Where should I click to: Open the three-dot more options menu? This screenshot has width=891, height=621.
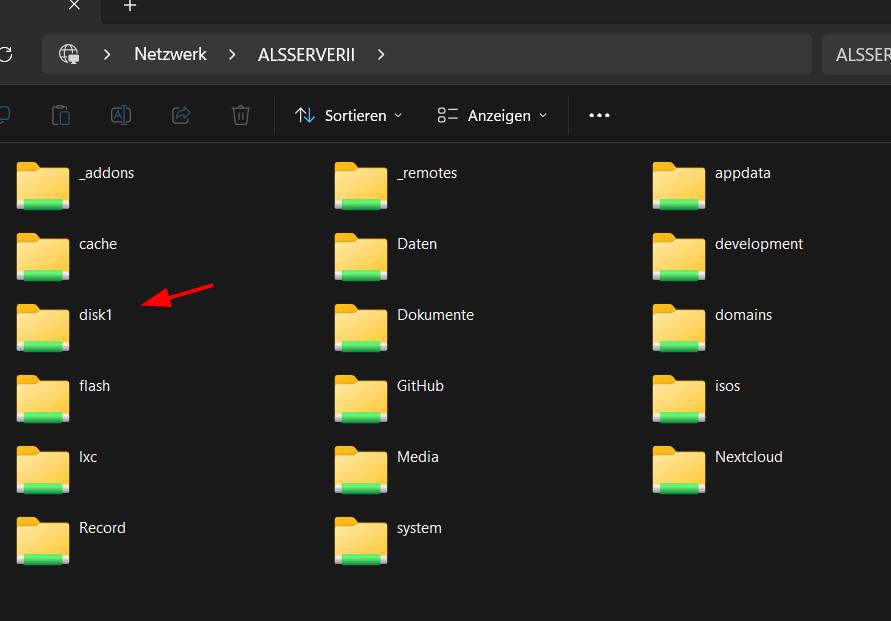tap(599, 115)
